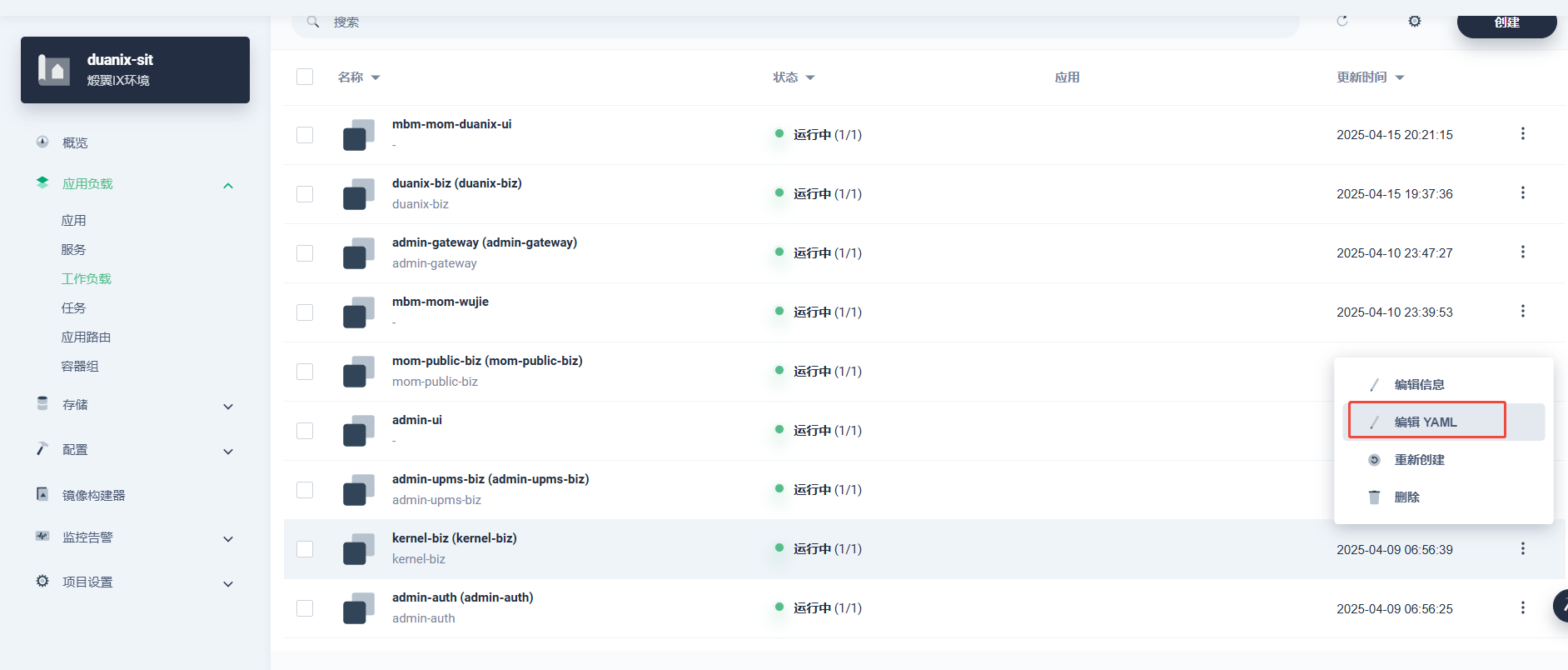Open the mom-public-biz workload link
Viewport: 1568px width, 670px height.
coord(486,361)
